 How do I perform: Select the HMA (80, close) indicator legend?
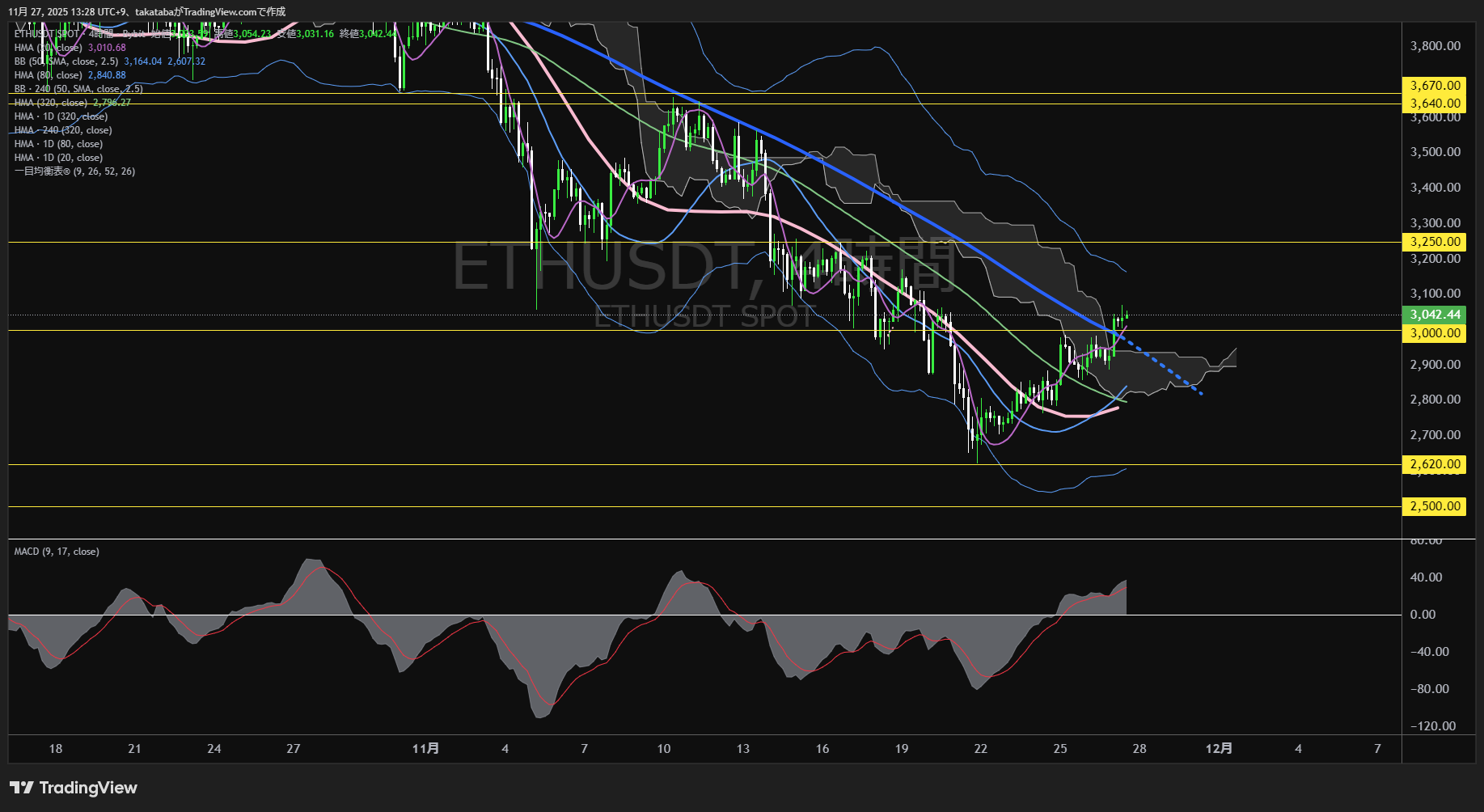[50, 74]
